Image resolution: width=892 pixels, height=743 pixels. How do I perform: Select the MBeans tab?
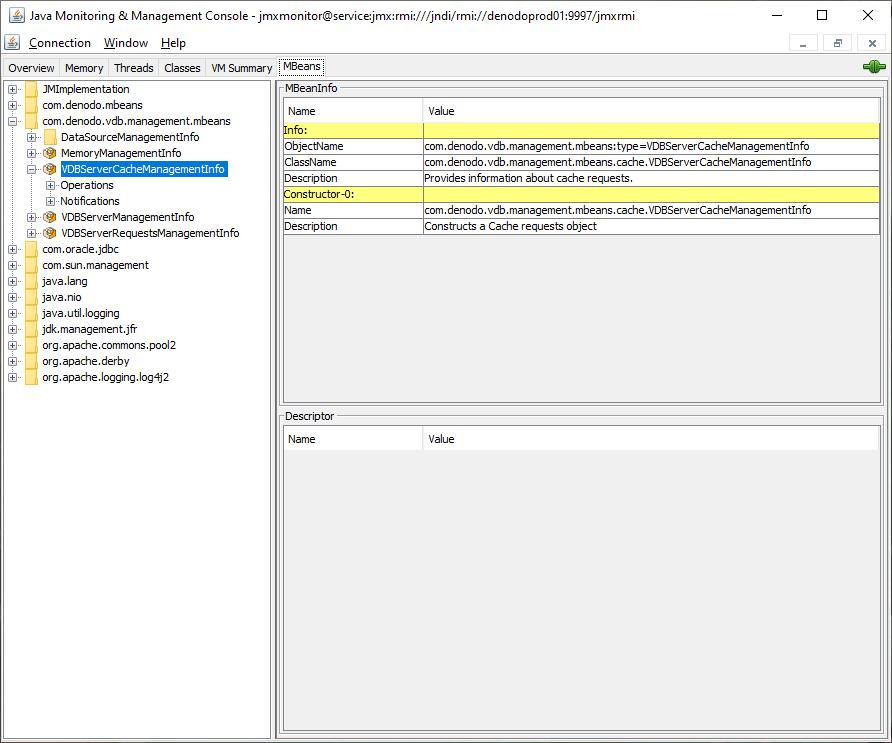click(302, 67)
